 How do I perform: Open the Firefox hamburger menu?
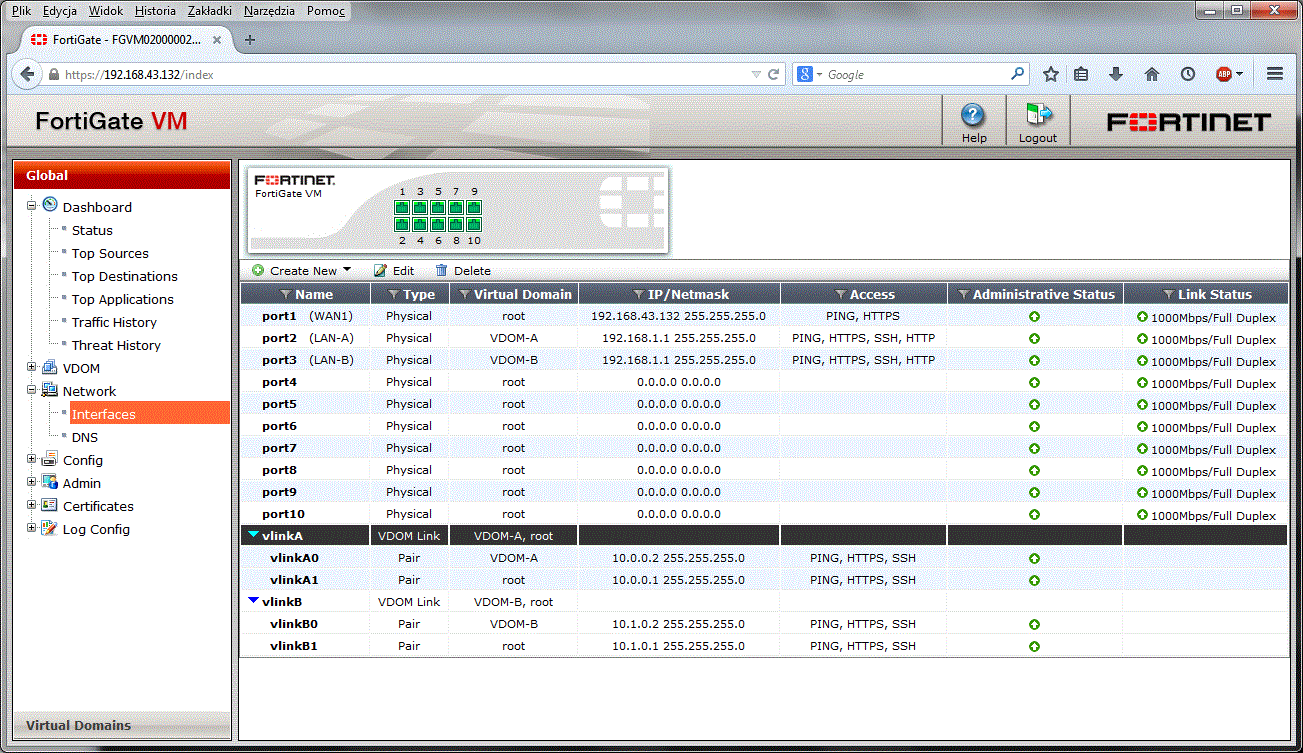1275,74
